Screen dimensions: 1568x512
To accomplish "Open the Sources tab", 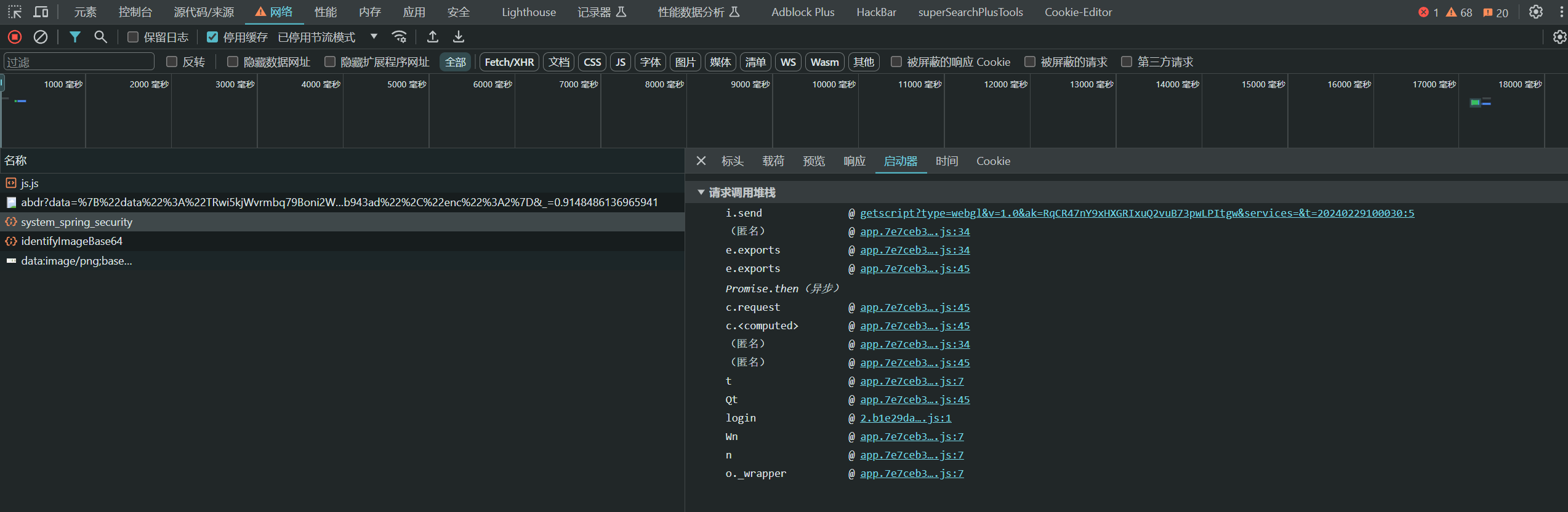I will point(204,12).
